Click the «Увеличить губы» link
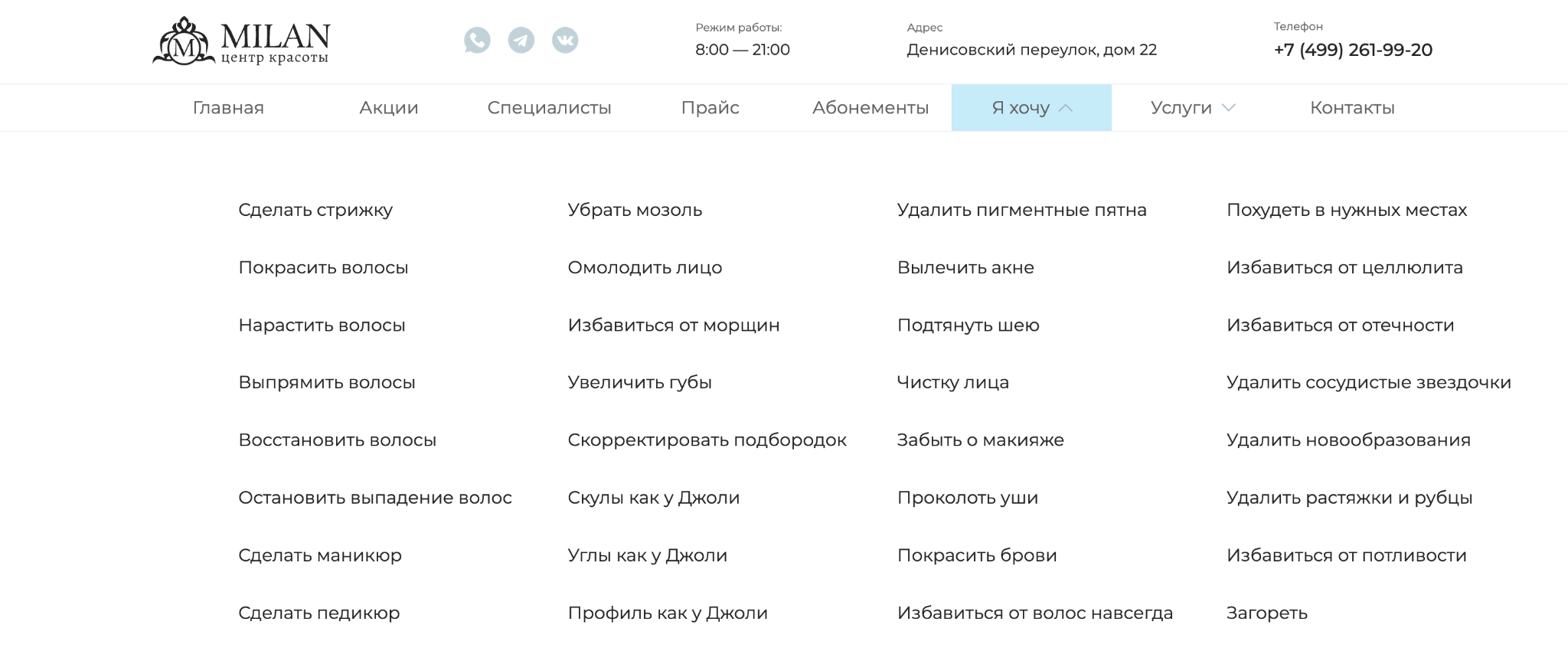 639,382
